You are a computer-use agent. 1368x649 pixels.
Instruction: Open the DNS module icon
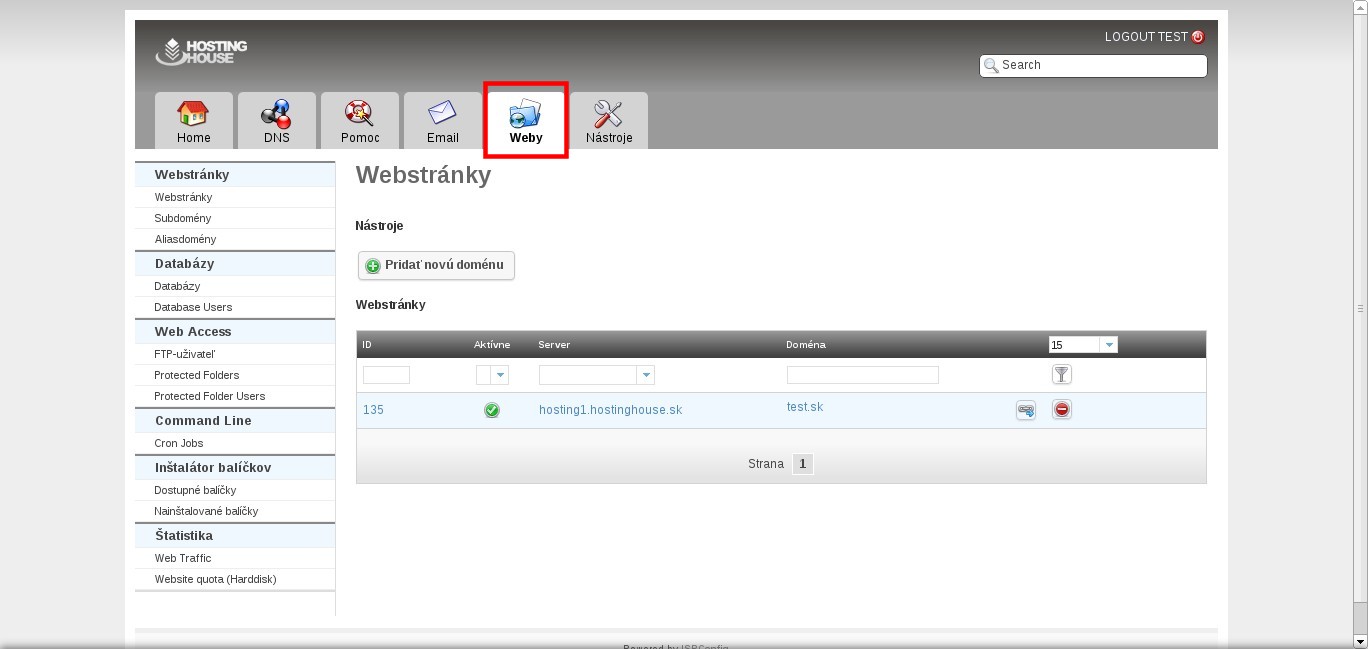[276, 113]
